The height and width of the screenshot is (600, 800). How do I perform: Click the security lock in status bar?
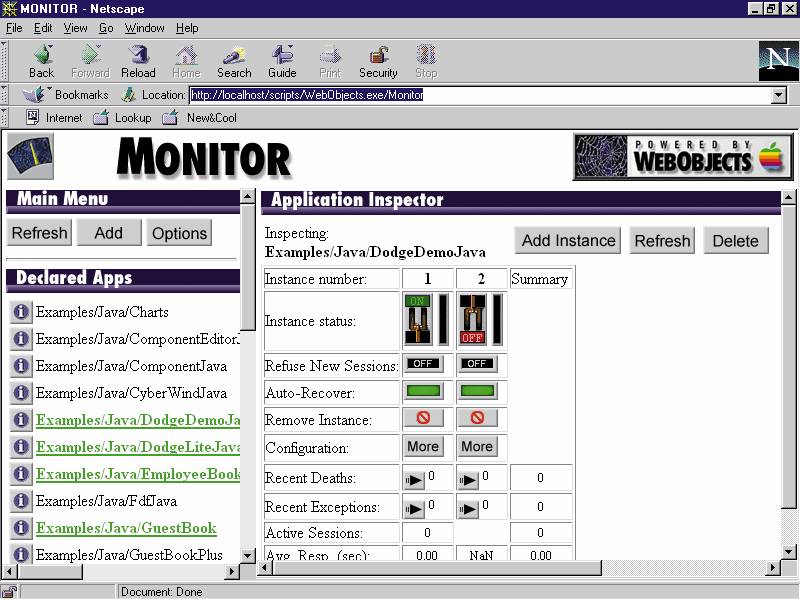click(x=10, y=592)
